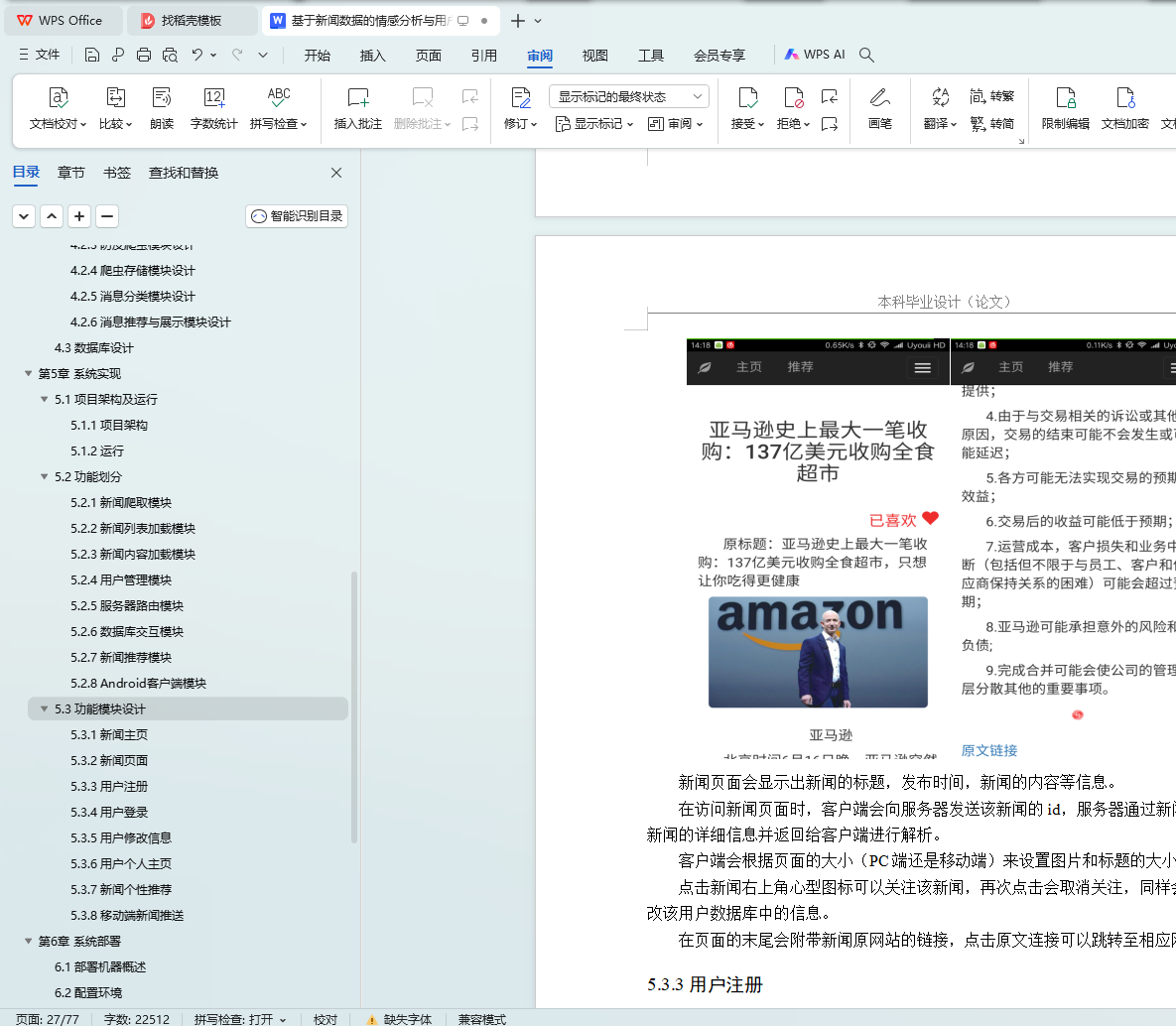Screen dimensions: 1176x1026
Task: Open the down-chevron dropdown in outline panel
Action: pos(24,216)
